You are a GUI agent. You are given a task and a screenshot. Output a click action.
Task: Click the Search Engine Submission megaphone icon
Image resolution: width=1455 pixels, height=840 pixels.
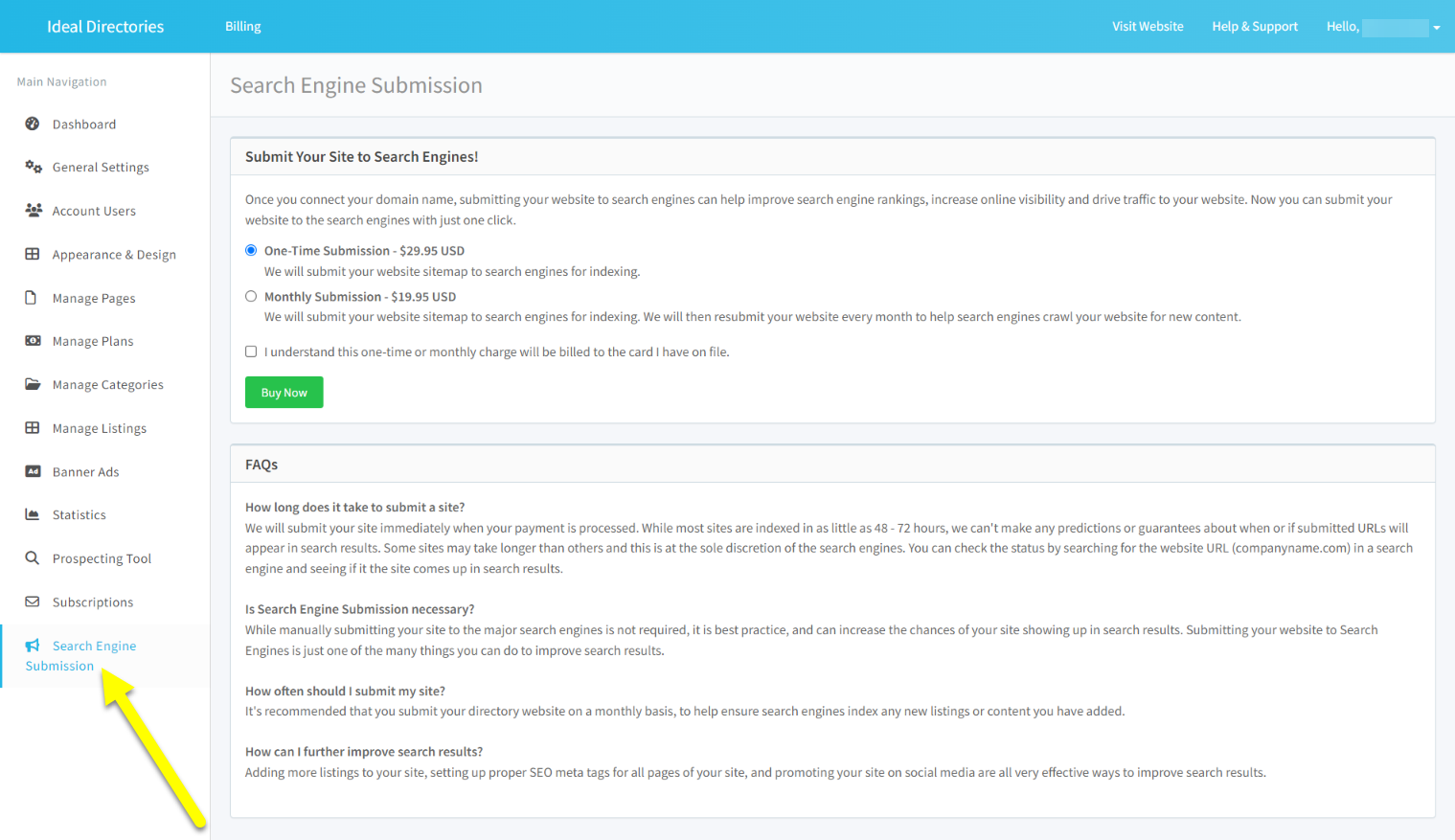coord(33,646)
